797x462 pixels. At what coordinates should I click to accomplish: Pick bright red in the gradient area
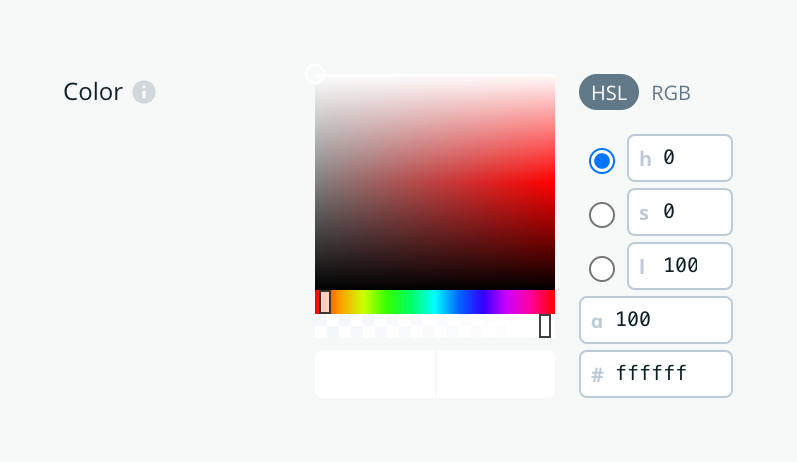(x=552, y=182)
